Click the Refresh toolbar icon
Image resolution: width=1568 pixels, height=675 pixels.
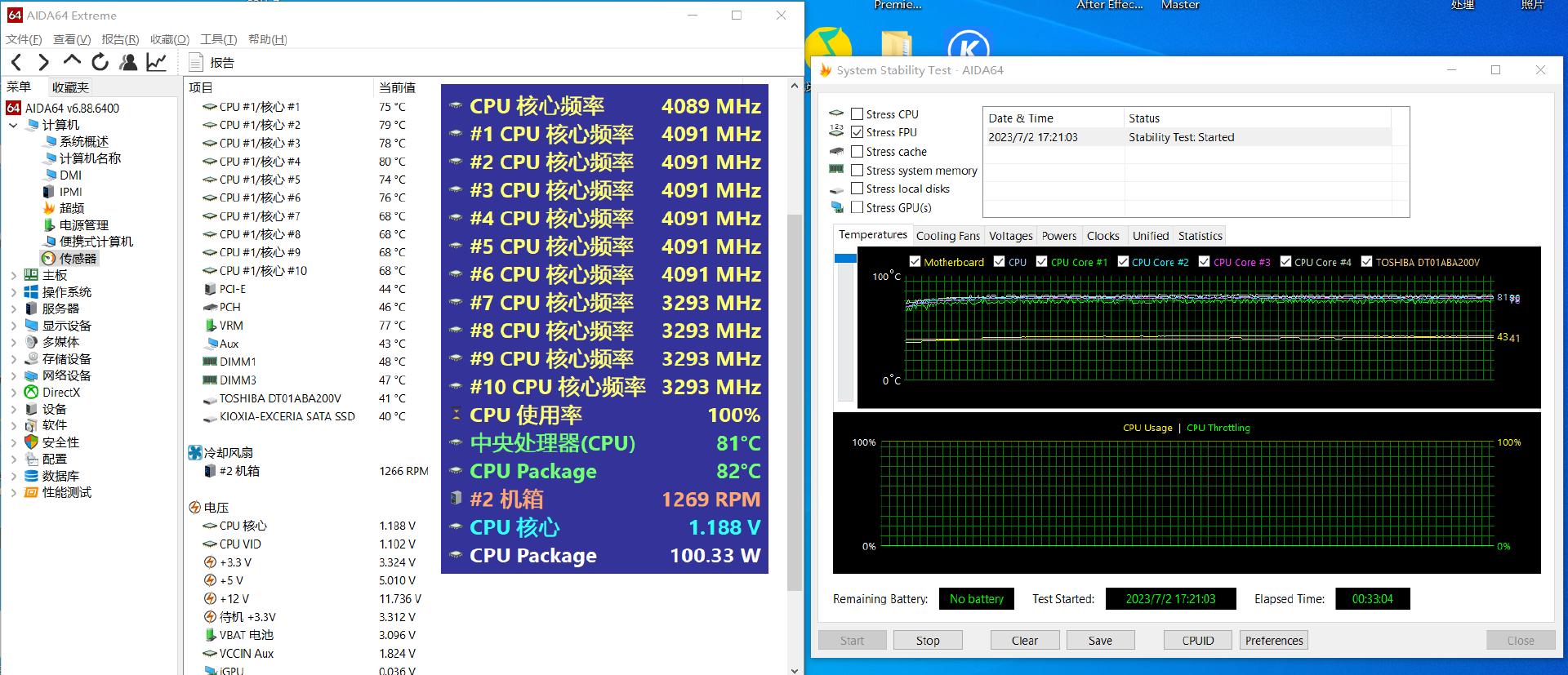tap(100, 62)
